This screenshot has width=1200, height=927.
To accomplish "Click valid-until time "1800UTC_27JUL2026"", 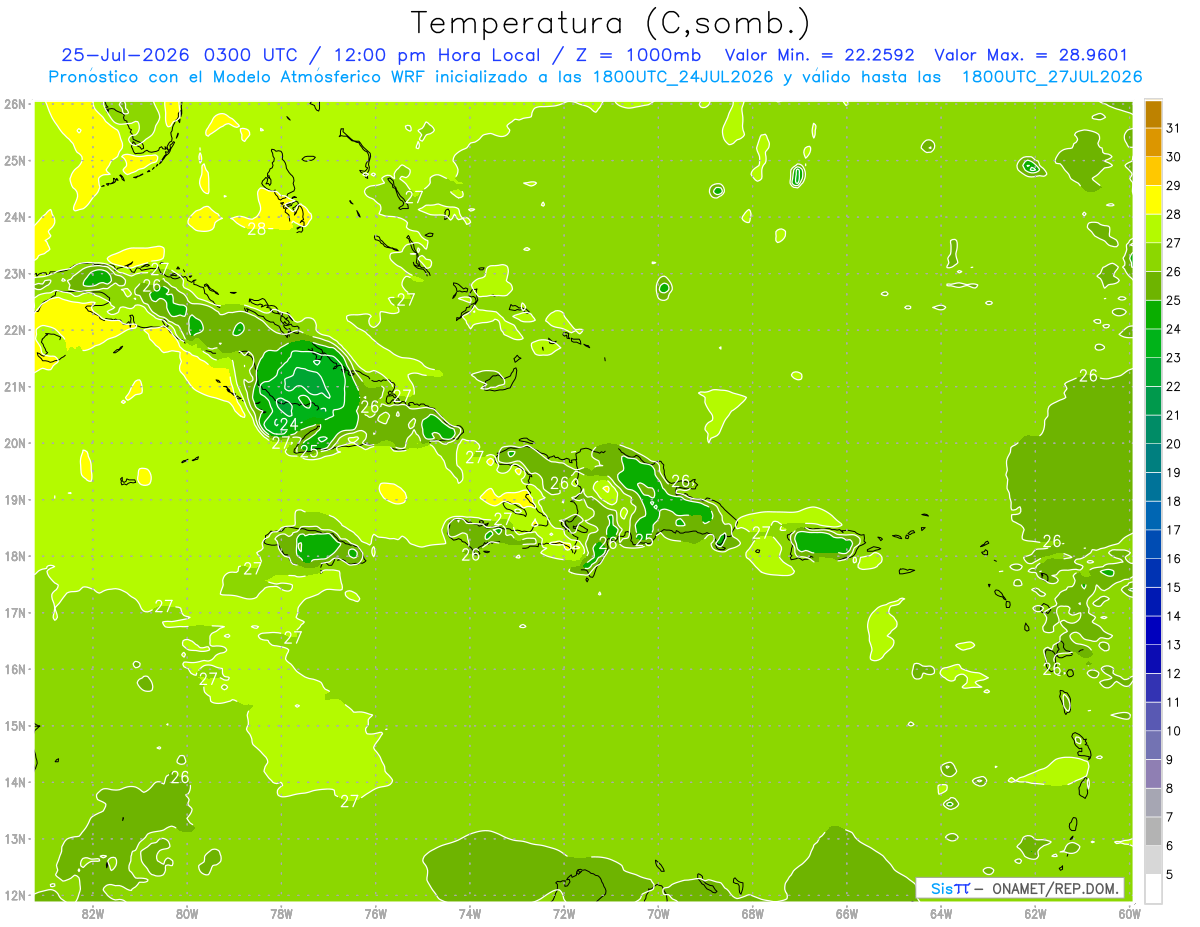I will (1052, 76).
